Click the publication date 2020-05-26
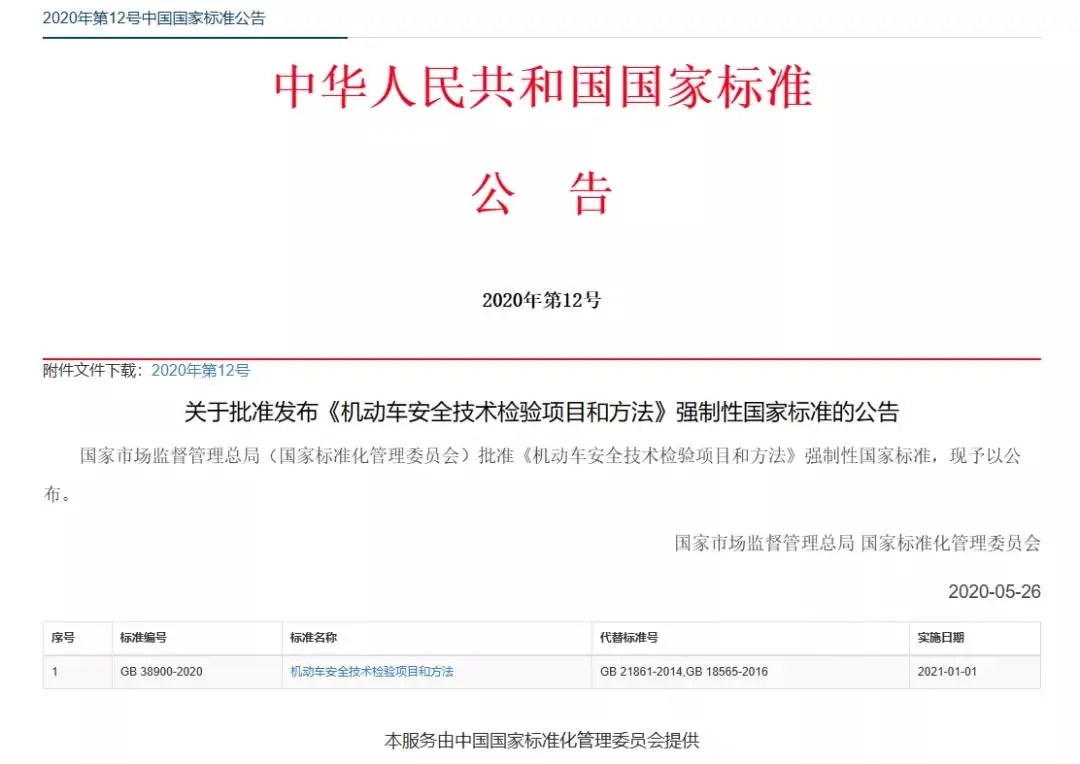 (x=993, y=591)
